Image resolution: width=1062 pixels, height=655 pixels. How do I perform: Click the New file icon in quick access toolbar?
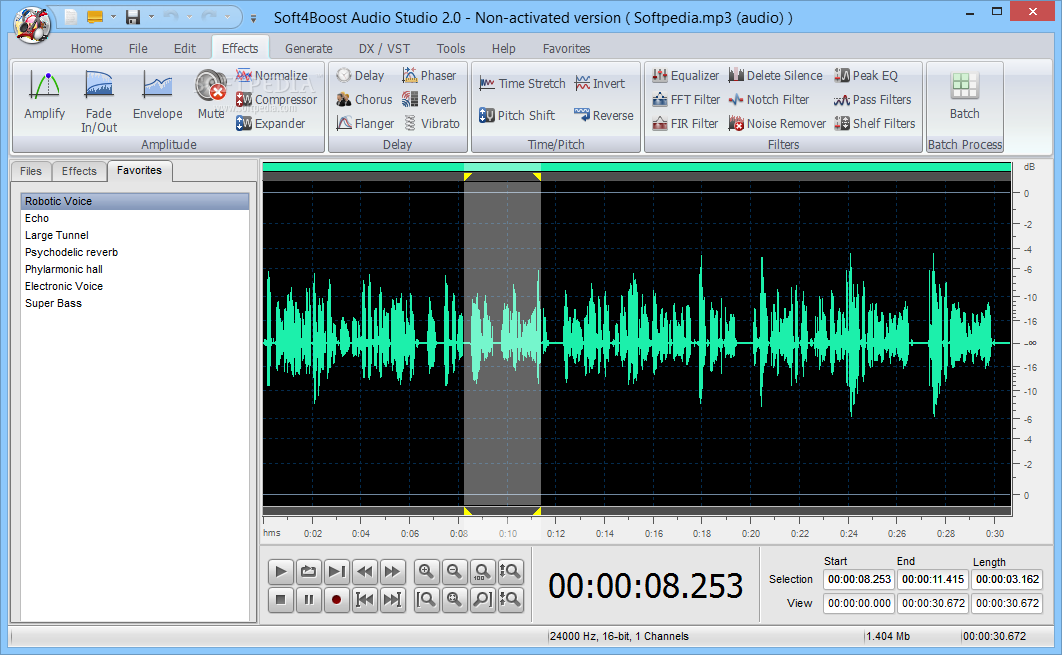click(71, 16)
